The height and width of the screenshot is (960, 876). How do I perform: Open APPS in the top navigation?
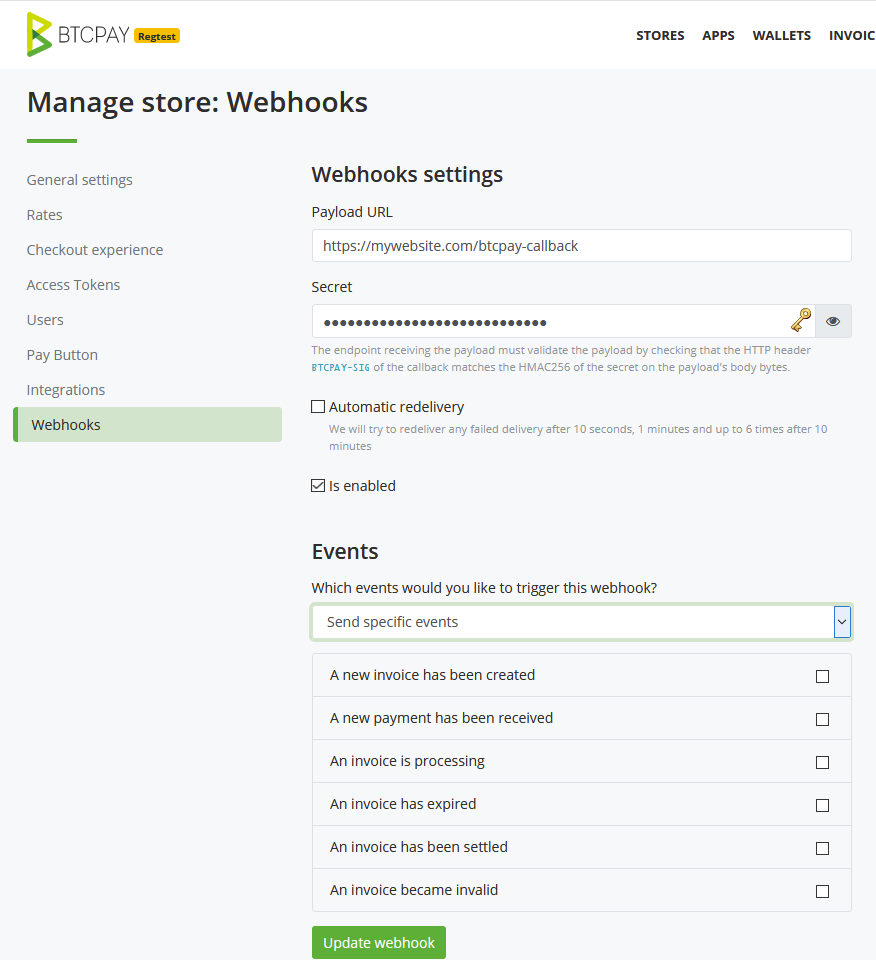pos(718,36)
